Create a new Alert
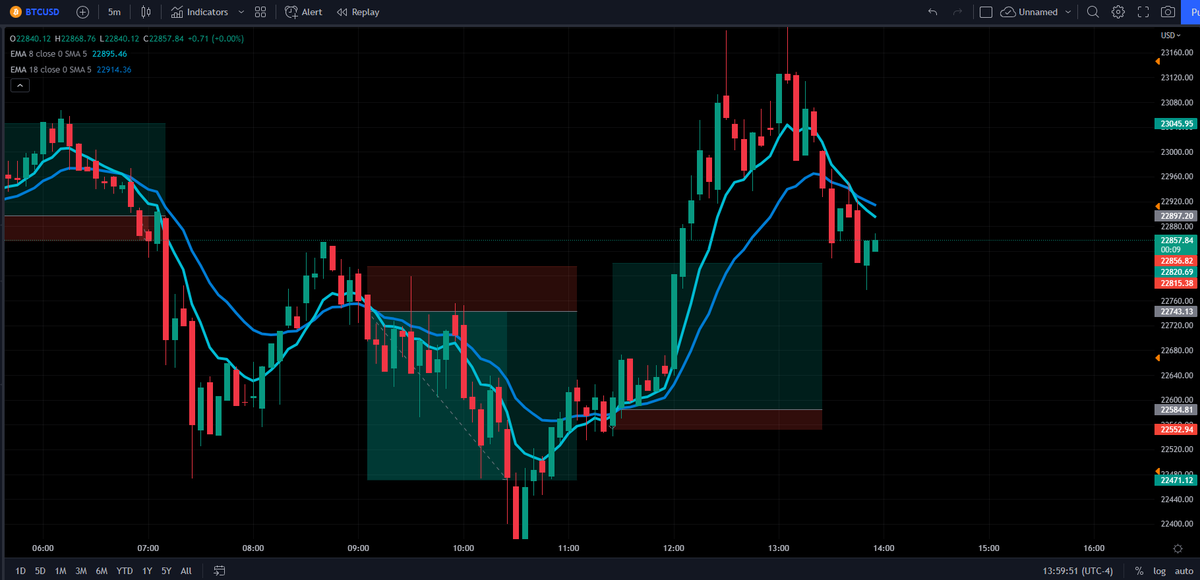The image size is (1200, 580). pyautogui.click(x=304, y=12)
